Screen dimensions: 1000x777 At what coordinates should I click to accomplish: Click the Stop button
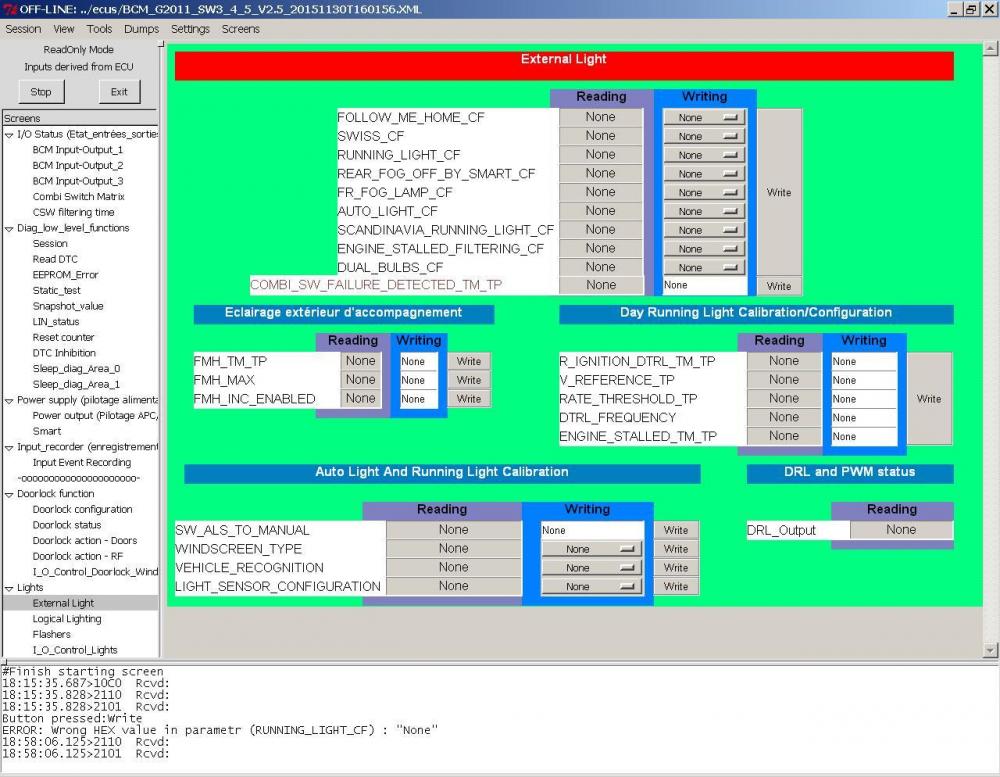(41, 92)
